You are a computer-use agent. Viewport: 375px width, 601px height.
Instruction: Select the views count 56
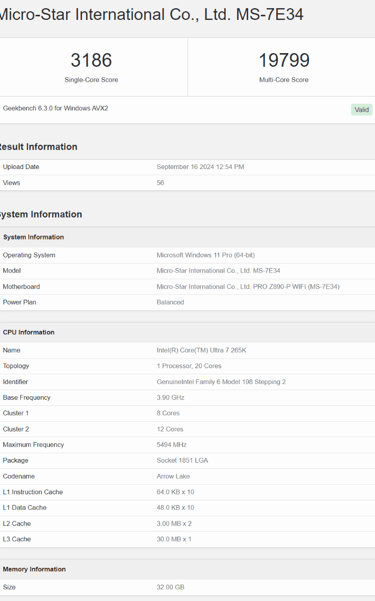click(160, 183)
